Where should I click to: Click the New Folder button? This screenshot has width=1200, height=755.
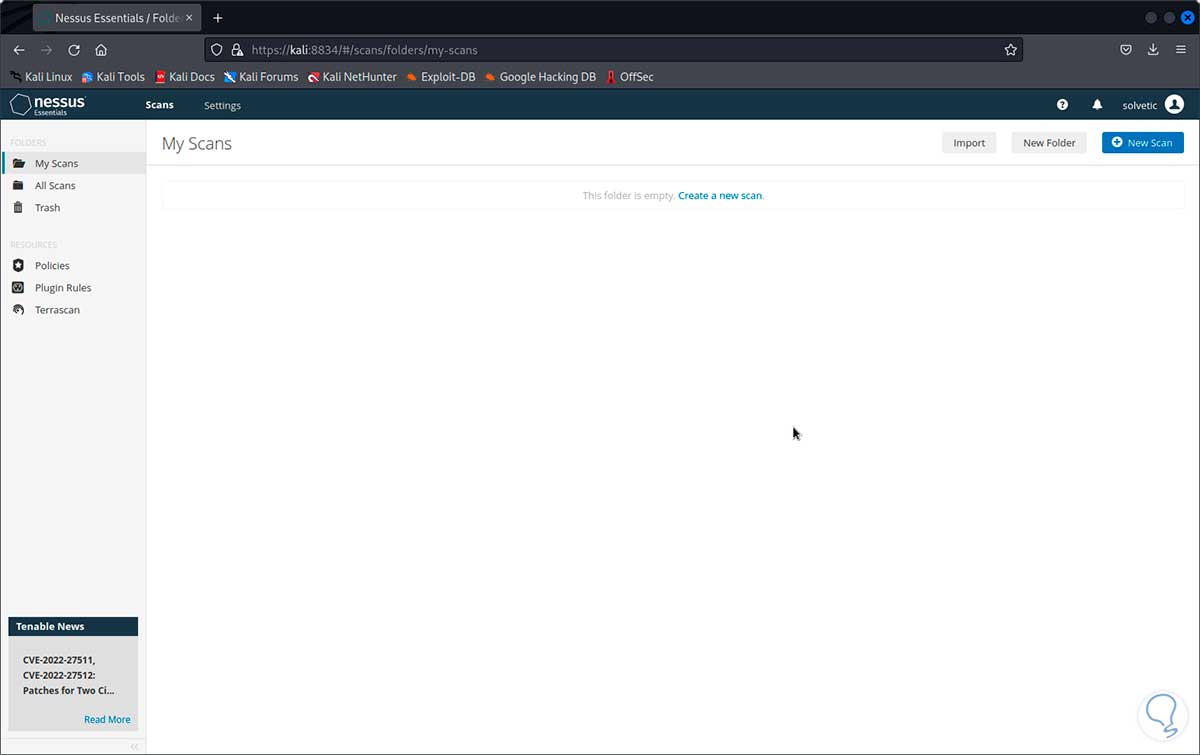(1049, 143)
